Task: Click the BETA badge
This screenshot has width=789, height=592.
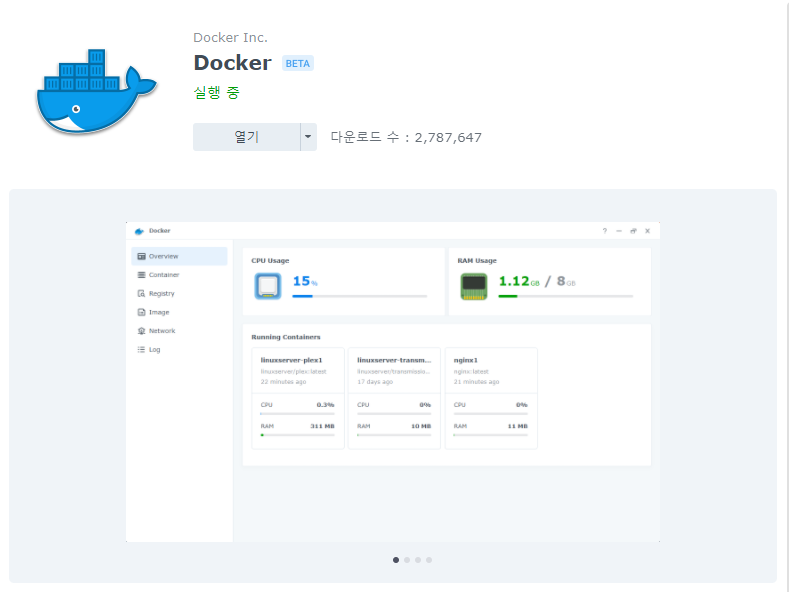Action: coord(297,63)
